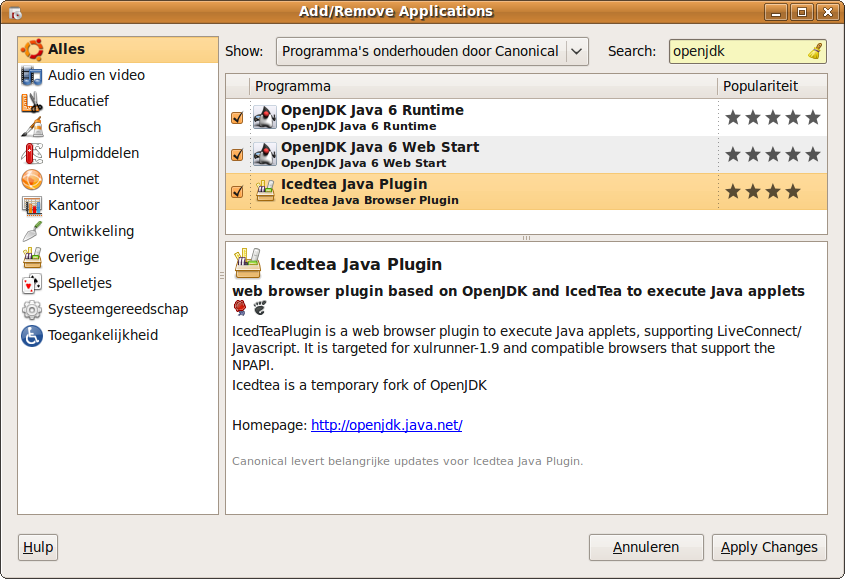
Task: Sort by the Programma column header
Action: click(483, 86)
